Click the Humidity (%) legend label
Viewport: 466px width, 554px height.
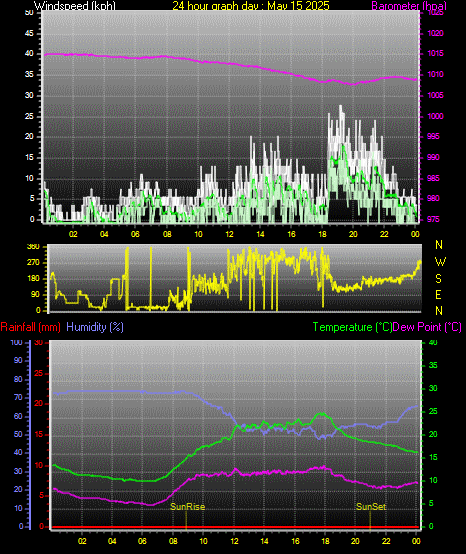point(95,327)
